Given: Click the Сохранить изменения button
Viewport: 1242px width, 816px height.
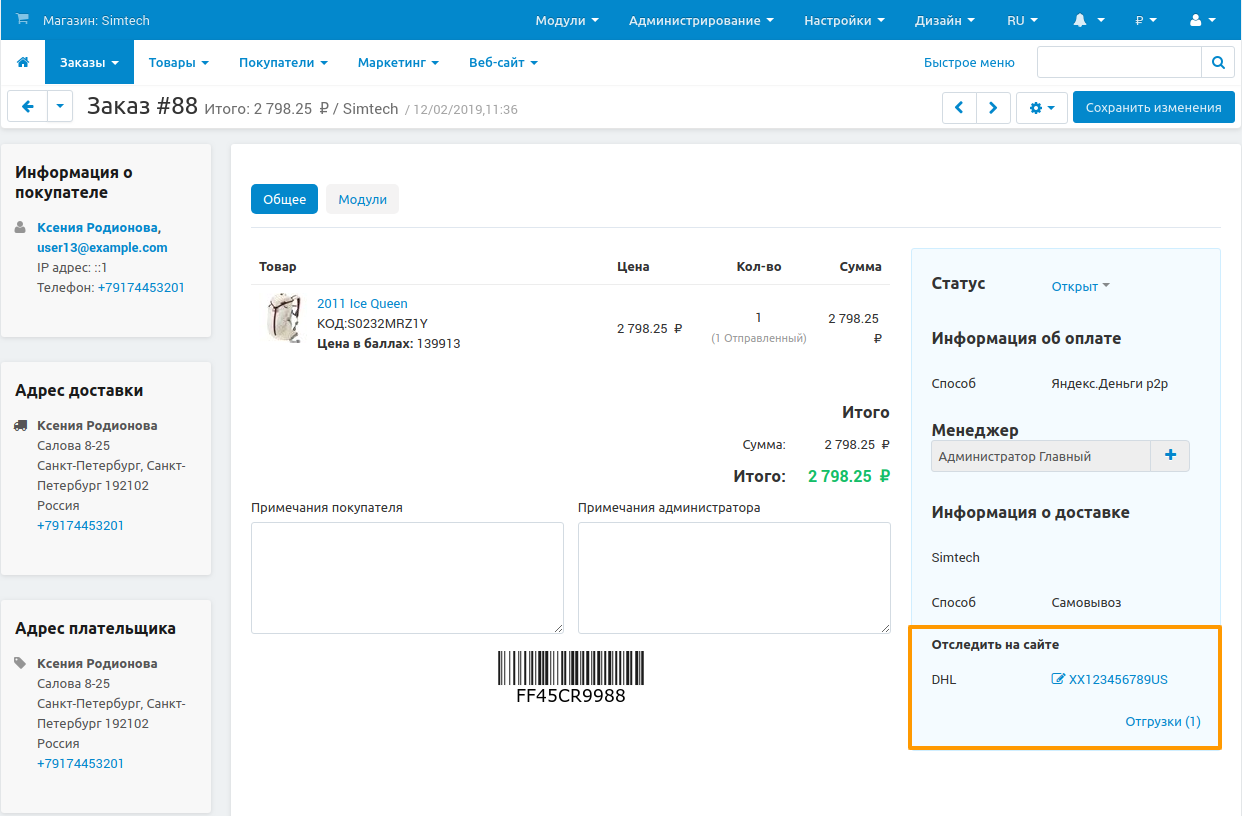Looking at the screenshot, I should (1153, 108).
